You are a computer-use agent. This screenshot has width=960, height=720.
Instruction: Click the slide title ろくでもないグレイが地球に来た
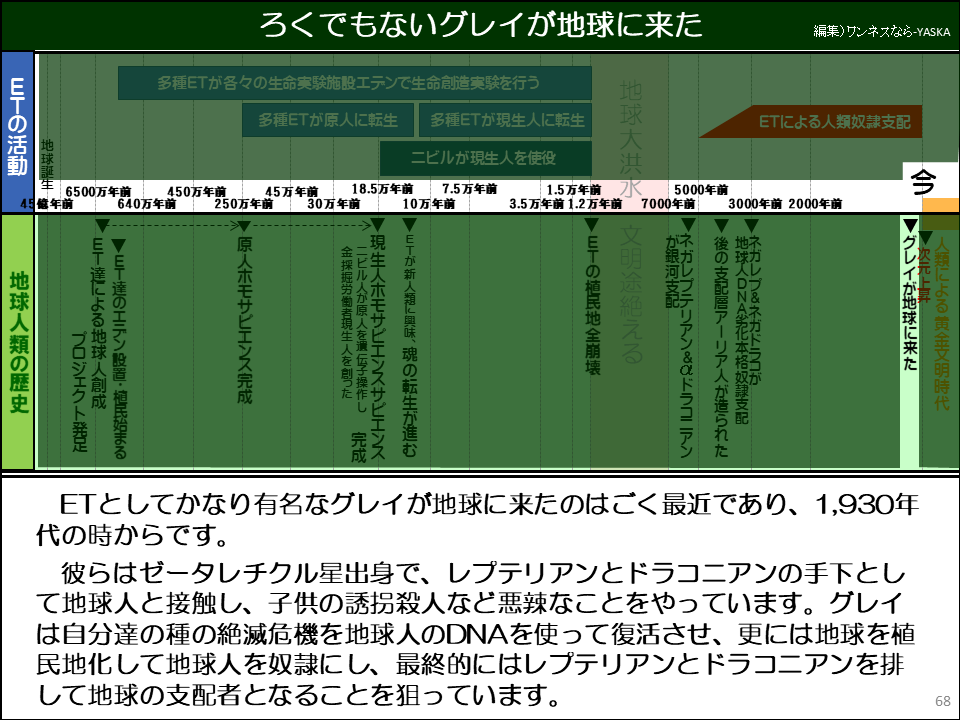(480, 25)
